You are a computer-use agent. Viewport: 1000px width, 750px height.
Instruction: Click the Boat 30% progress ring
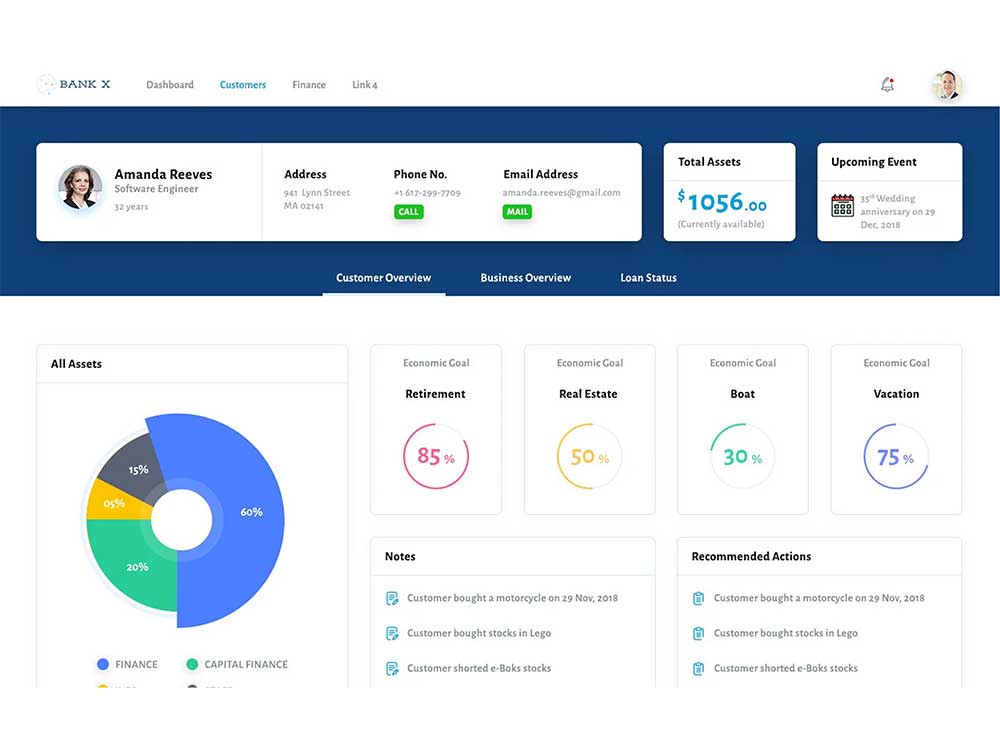[742, 457]
